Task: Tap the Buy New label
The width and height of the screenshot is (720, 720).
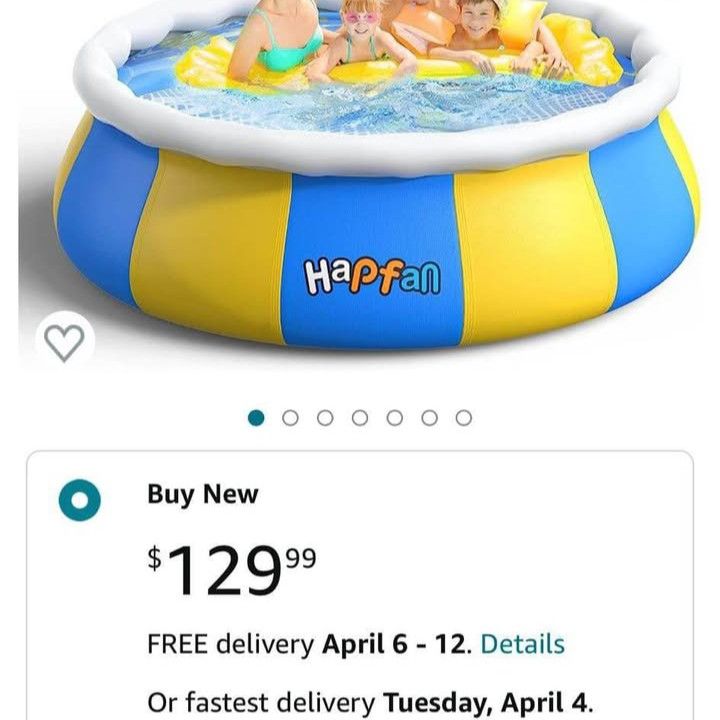Action: pos(202,495)
